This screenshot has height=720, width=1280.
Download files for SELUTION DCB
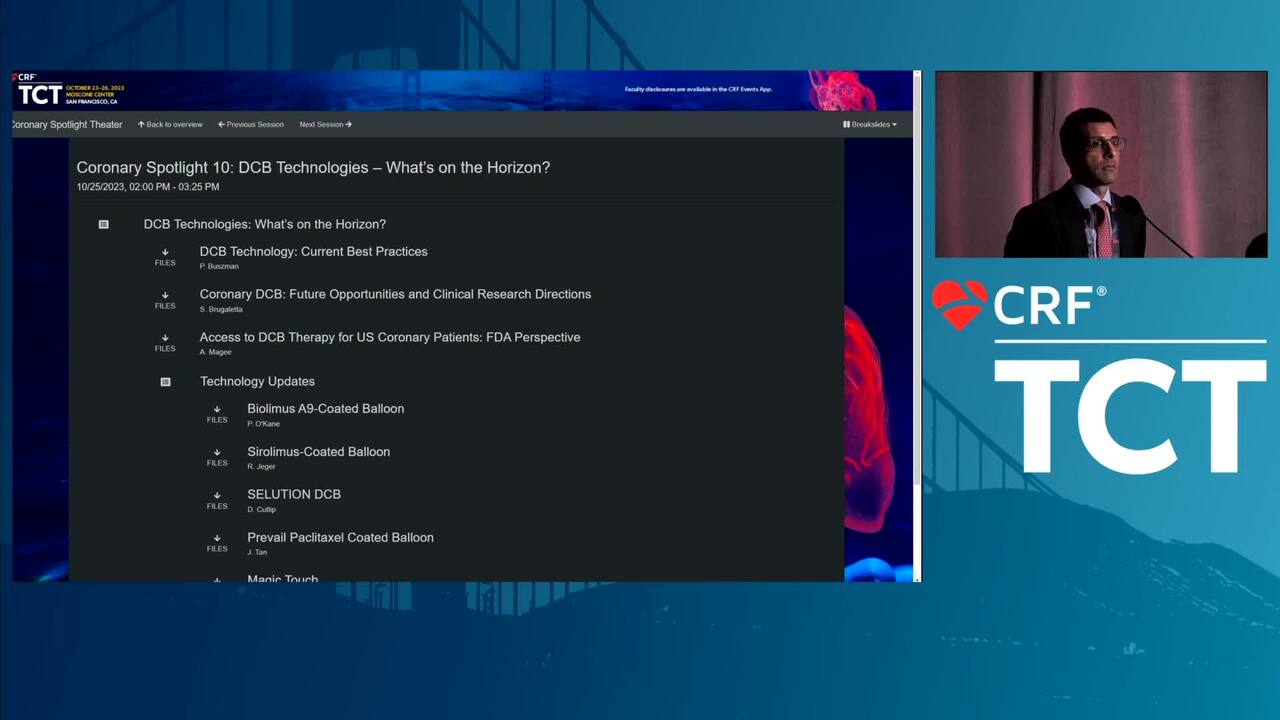(217, 501)
